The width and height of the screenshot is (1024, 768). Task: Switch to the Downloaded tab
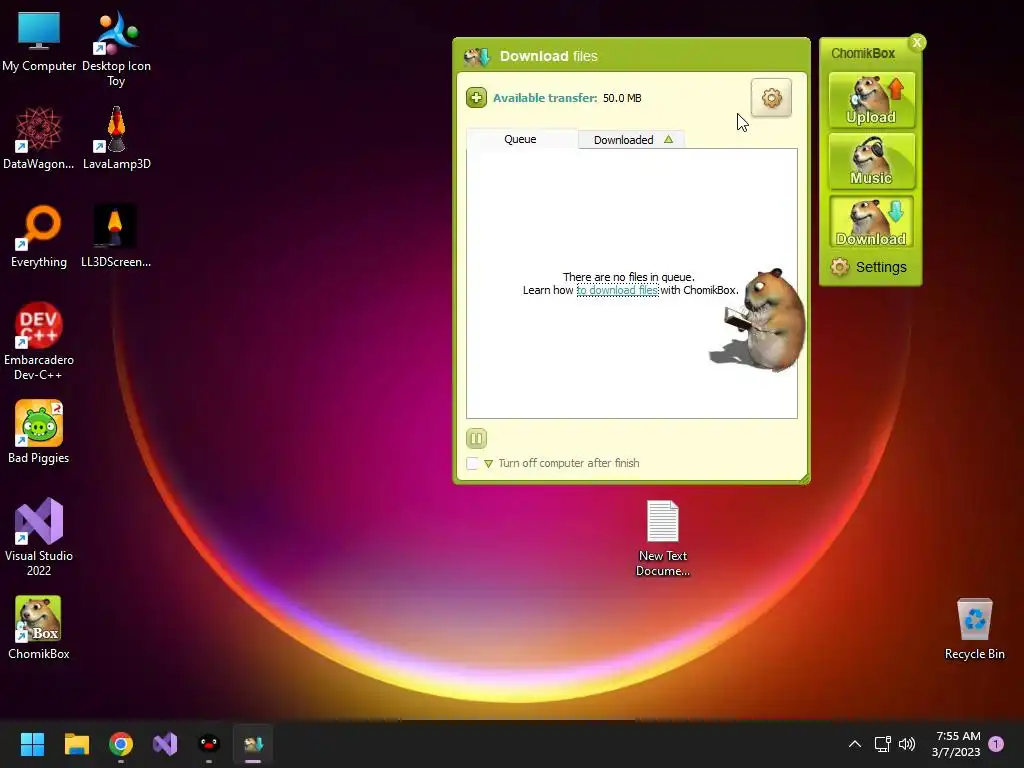(x=631, y=140)
